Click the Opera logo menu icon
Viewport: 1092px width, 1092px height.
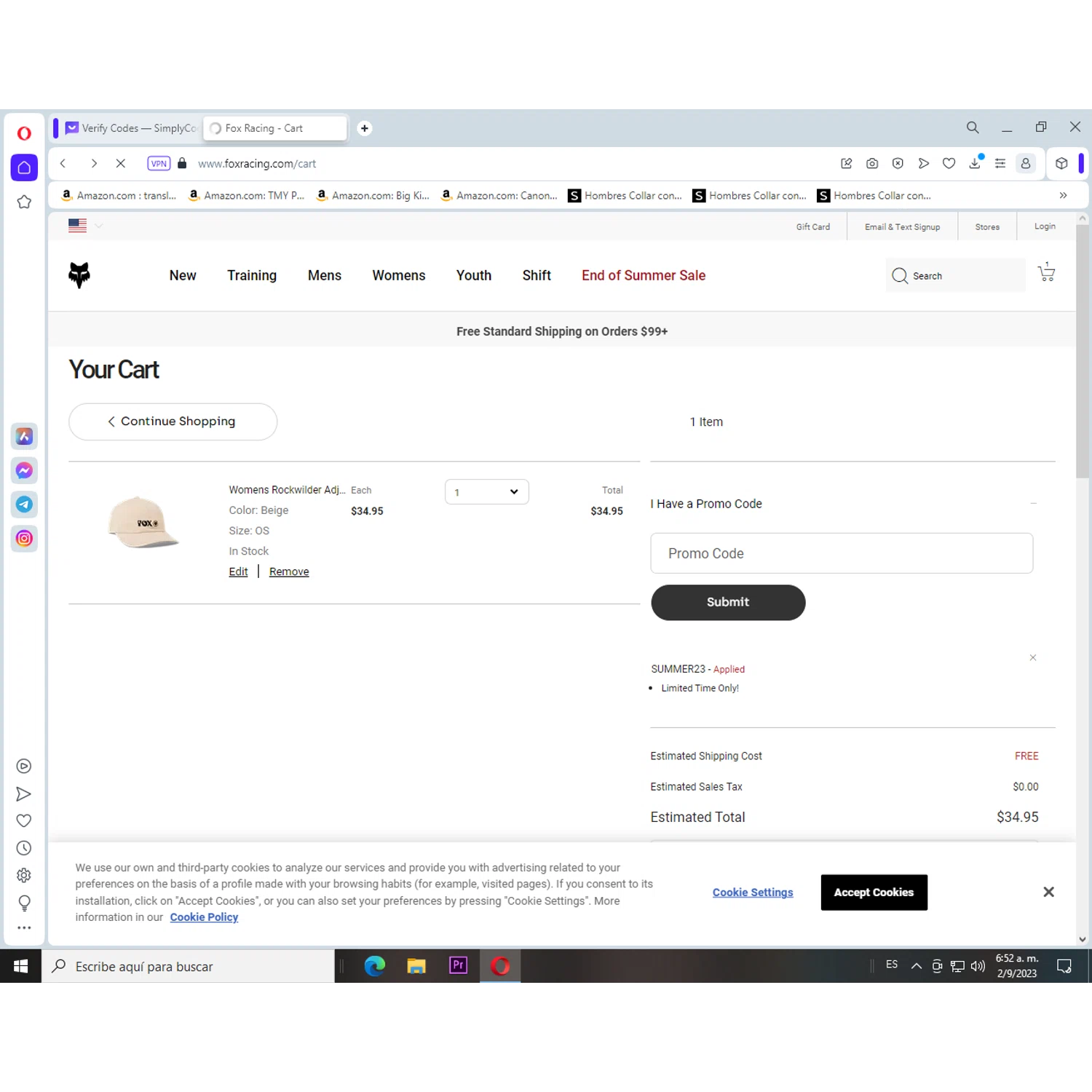tap(24, 133)
